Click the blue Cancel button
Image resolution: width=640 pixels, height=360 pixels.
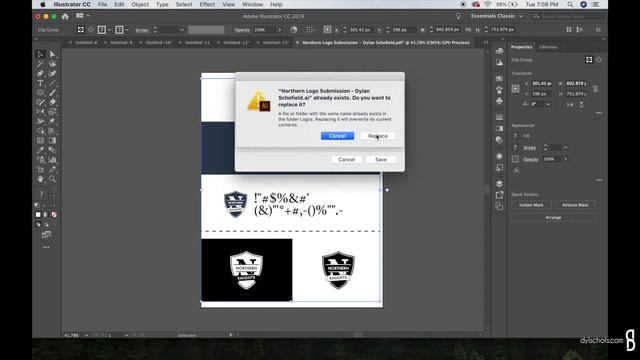coord(337,136)
